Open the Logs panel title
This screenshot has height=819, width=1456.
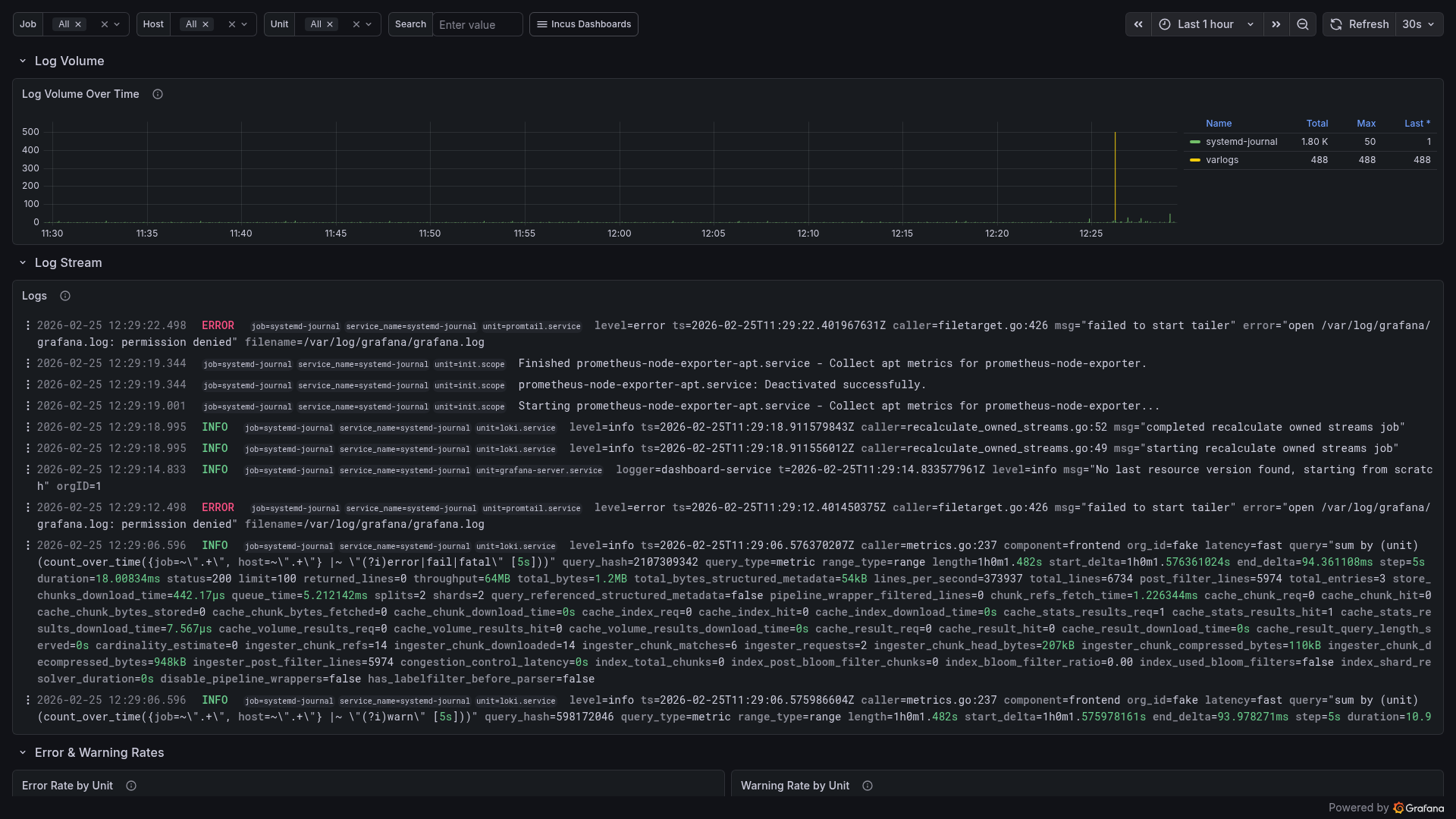(34, 296)
